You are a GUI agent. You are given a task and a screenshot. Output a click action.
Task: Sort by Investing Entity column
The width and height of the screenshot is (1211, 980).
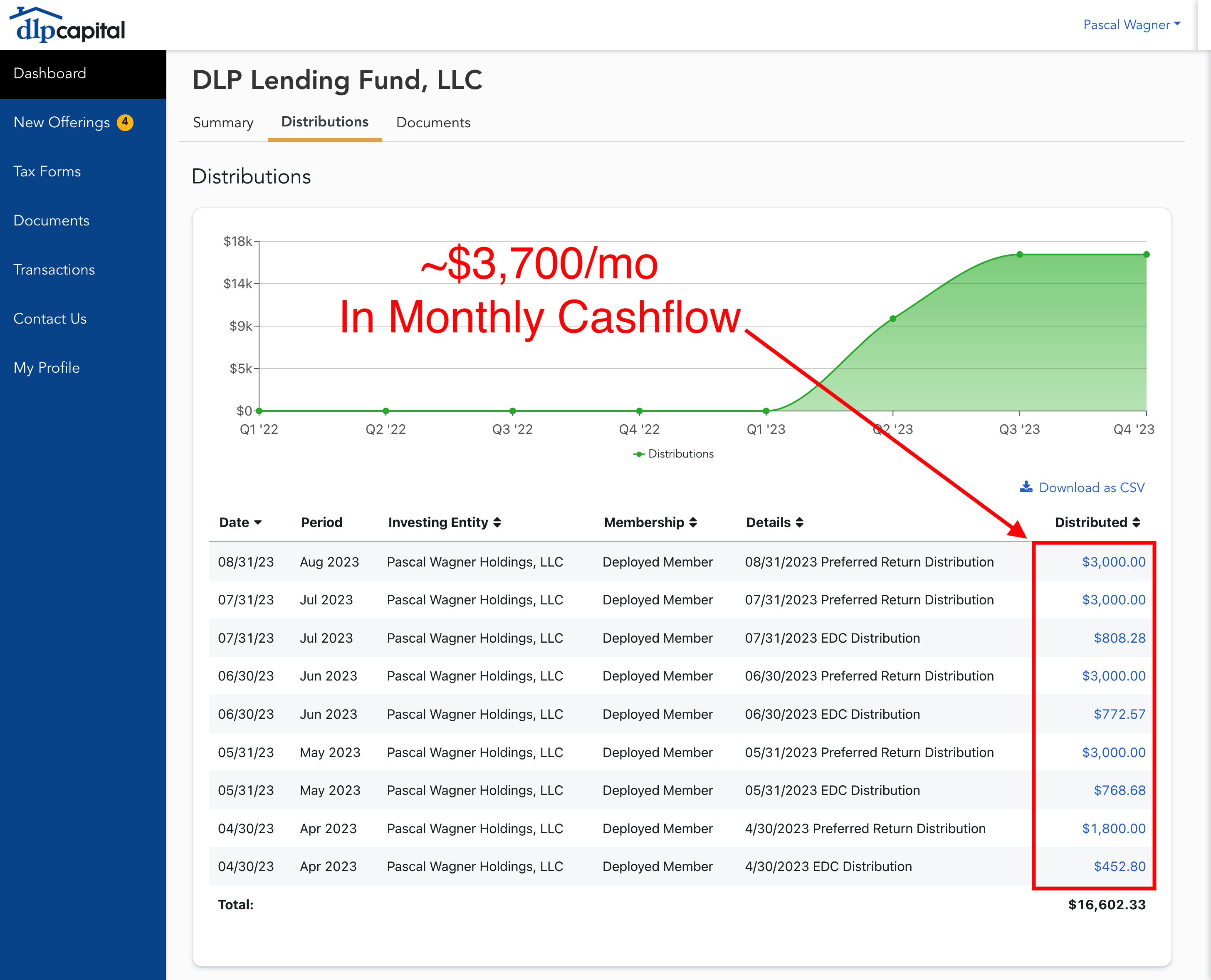[x=445, y=523]
